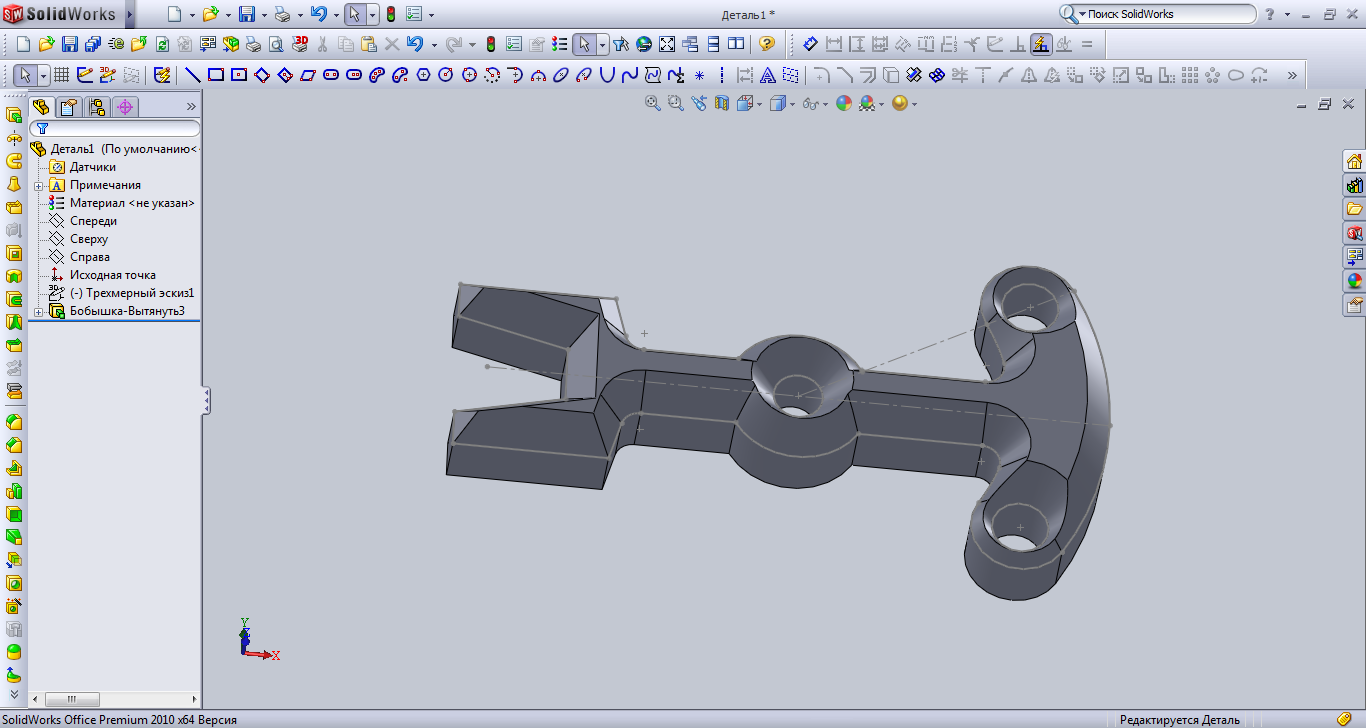Open the Undo dropdown arrow in title bar
The image size is (1366, 728).
point(336,15)
